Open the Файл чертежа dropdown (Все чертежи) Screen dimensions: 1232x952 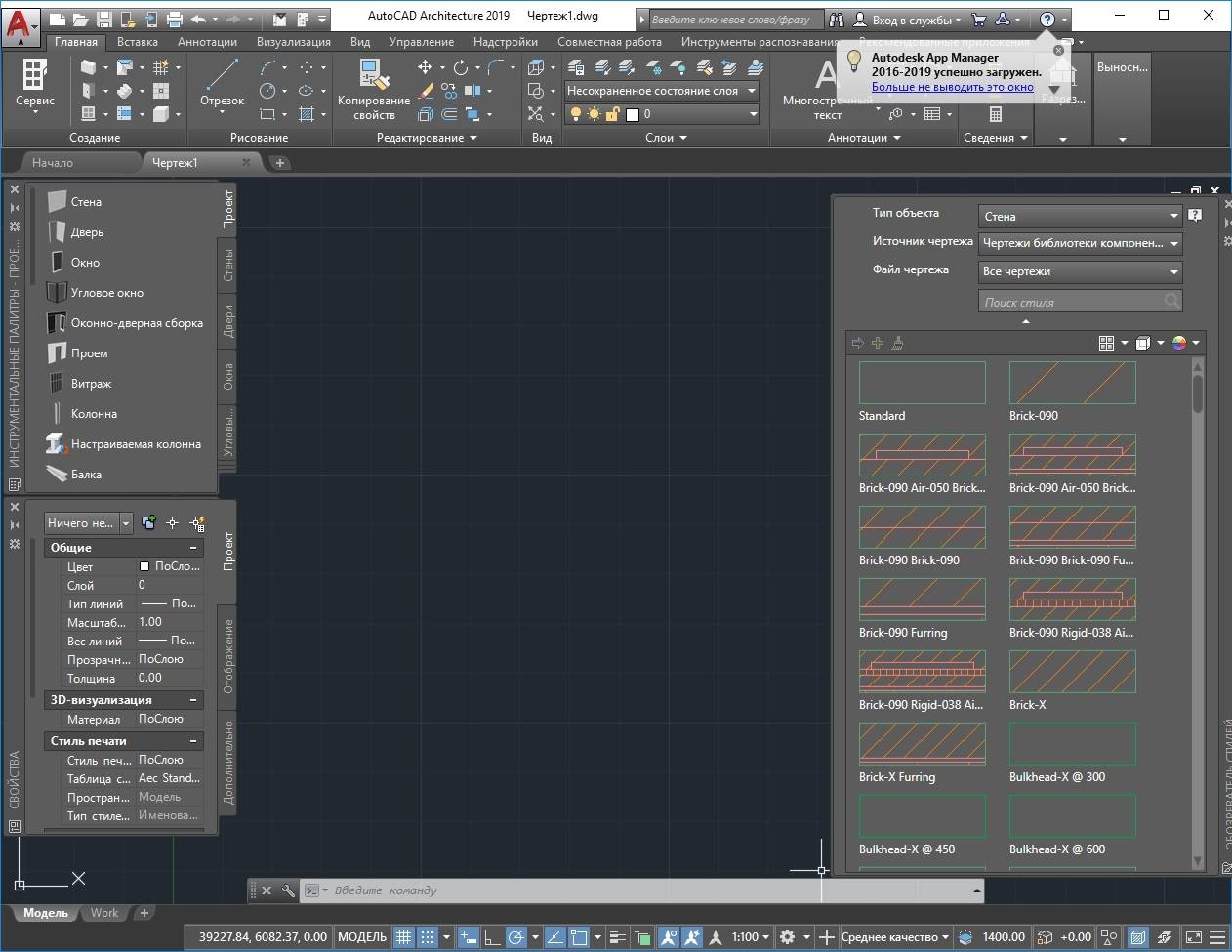pyautogui.click(x=1080, y=271)
